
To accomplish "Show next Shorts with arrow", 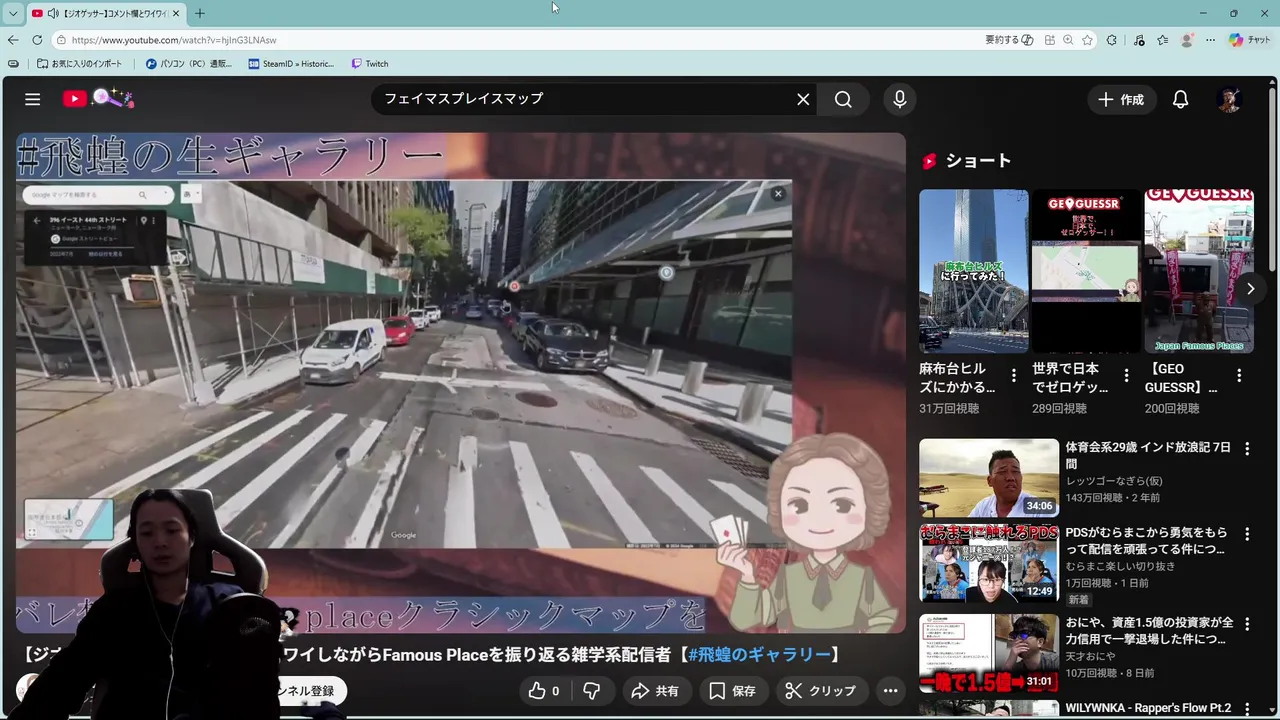I will tap(1250, 289).
